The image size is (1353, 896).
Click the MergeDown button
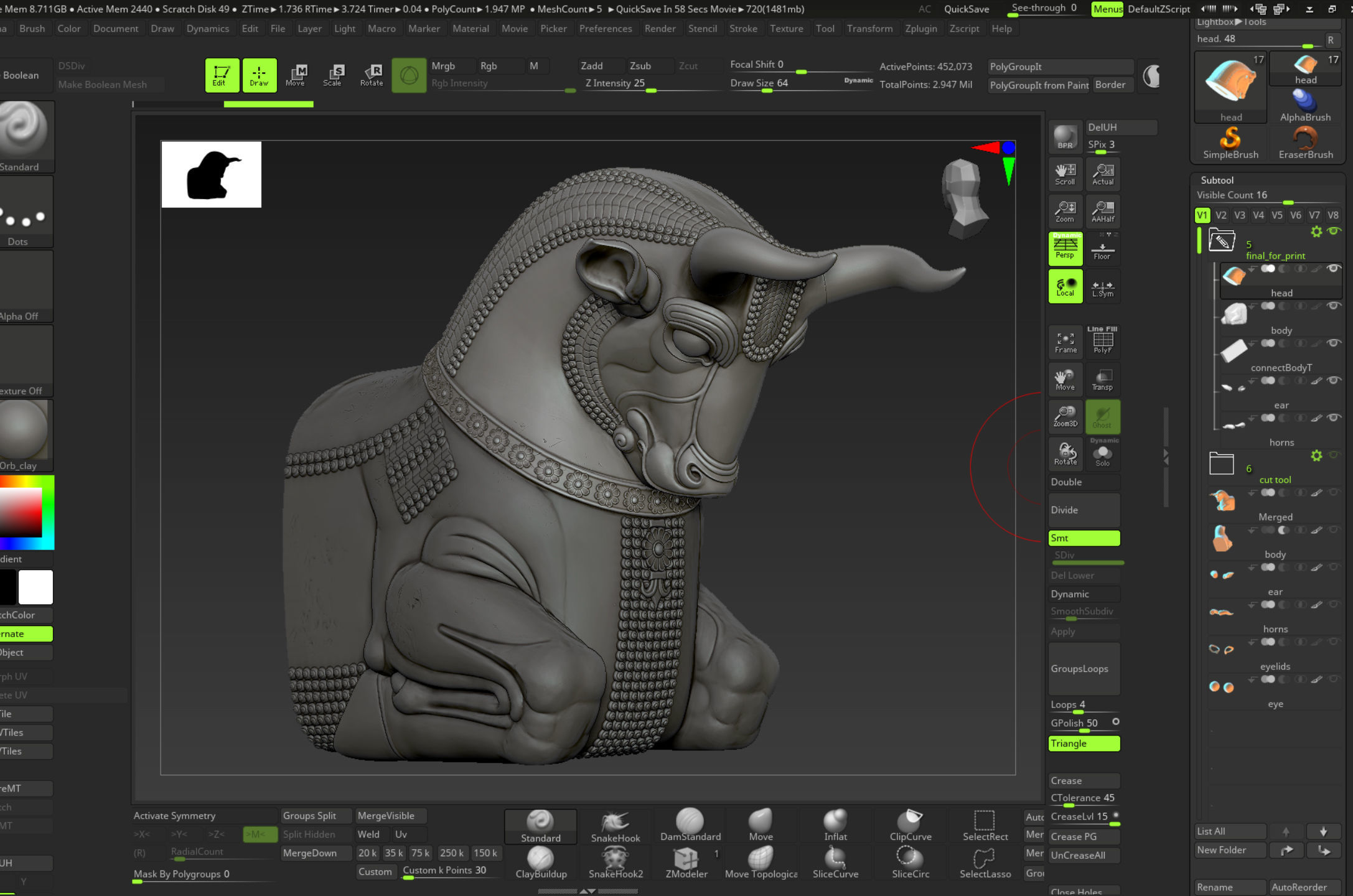(316, 853)
